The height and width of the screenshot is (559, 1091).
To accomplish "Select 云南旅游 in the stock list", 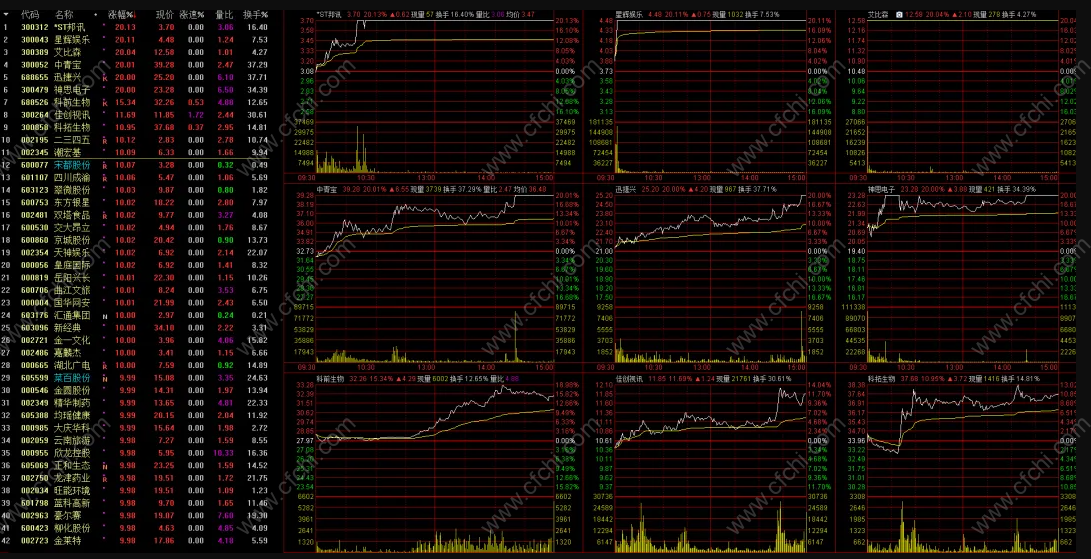I will 72,441.
